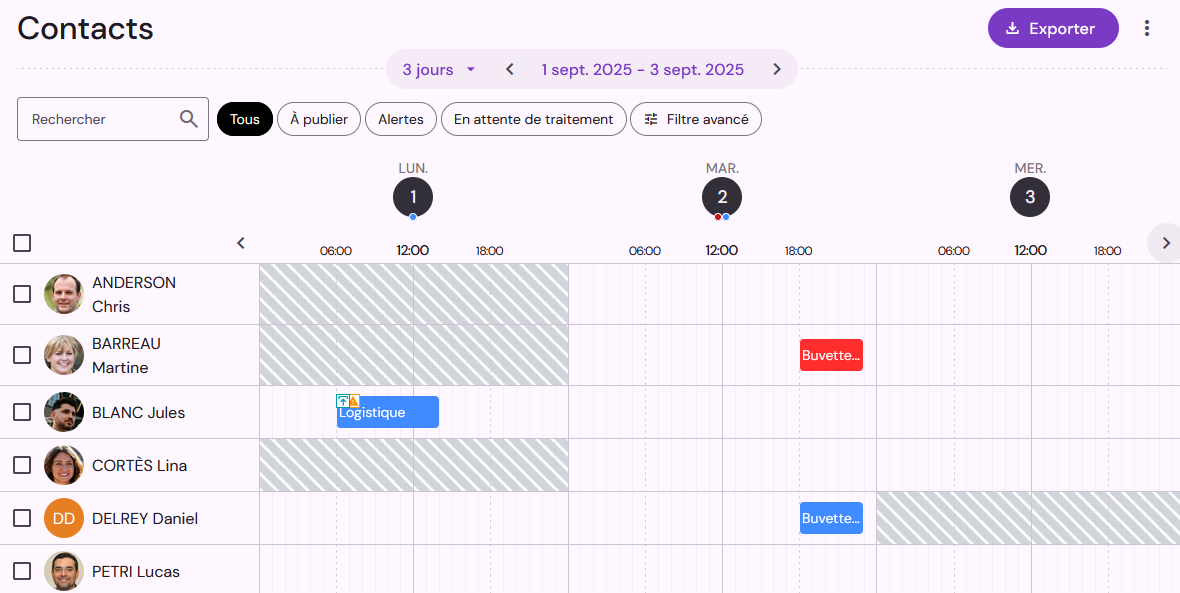Image resolution: width=1180 pixels, height=593 pixels.
Task: Click the warning icon on the Logistique shift
Action: [354, 401]
